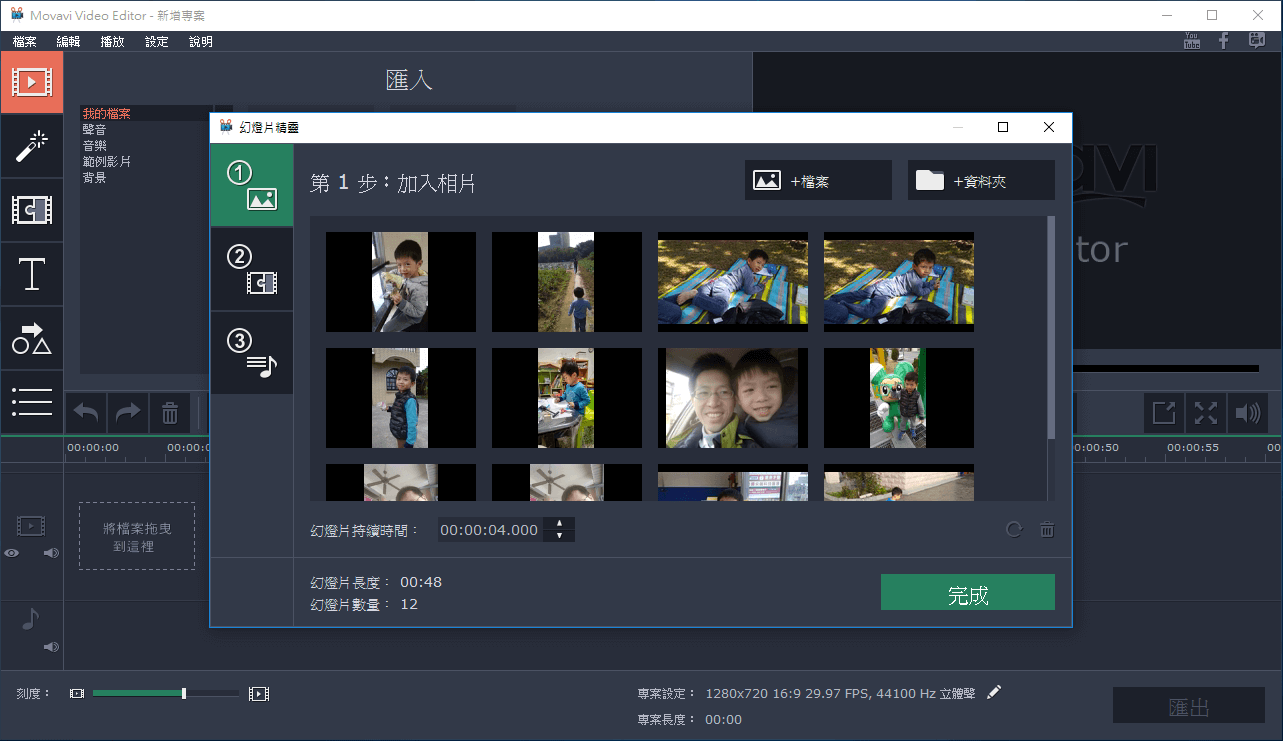
Task: Click the 完成 button
Action: coord(967,592)
